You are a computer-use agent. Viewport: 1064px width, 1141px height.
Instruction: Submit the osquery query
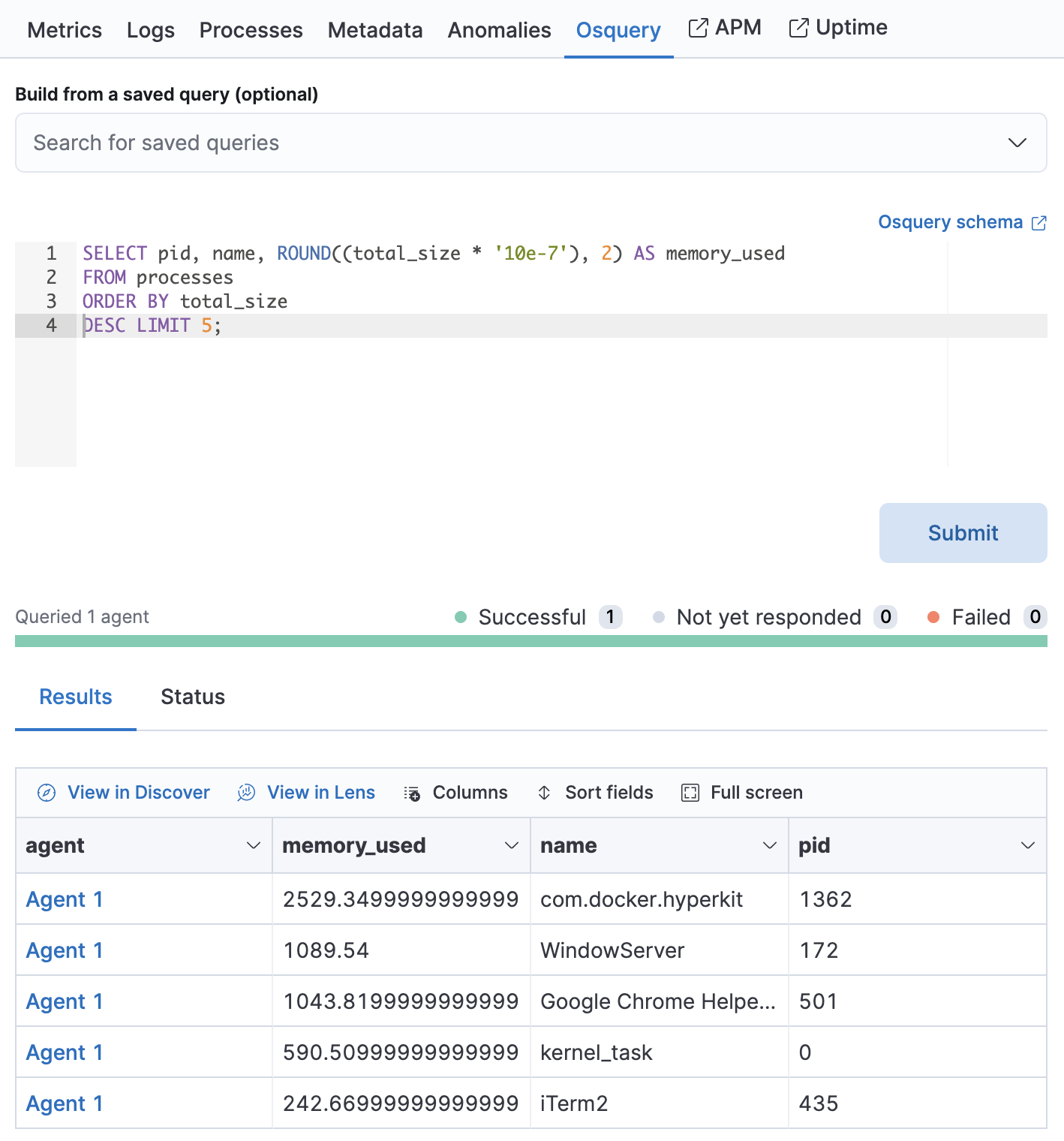pos(963,533)
